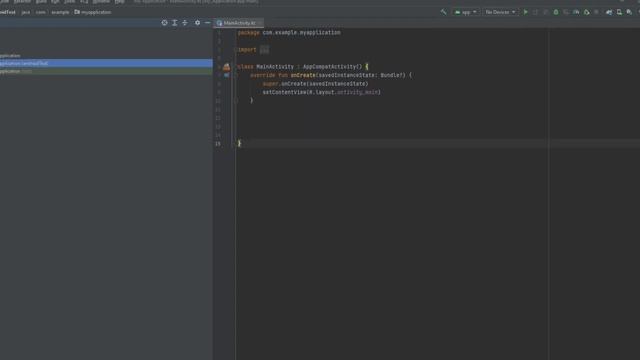Viewport: 640px width, 360px height.
Task: Start debugging with the green bug icon
Action: coord(556,12)
